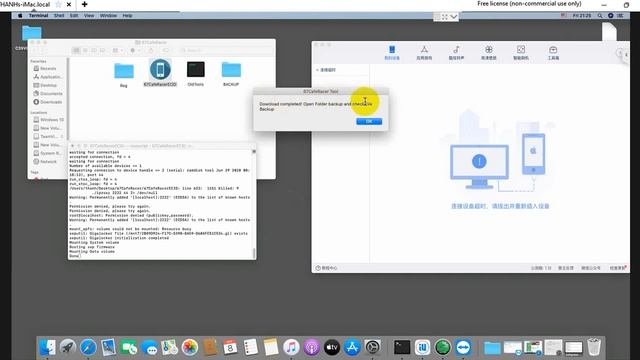This screenshot has height=360, width=640.
Task: Click the Siri icon in menu bar
Action: point(611,16)
